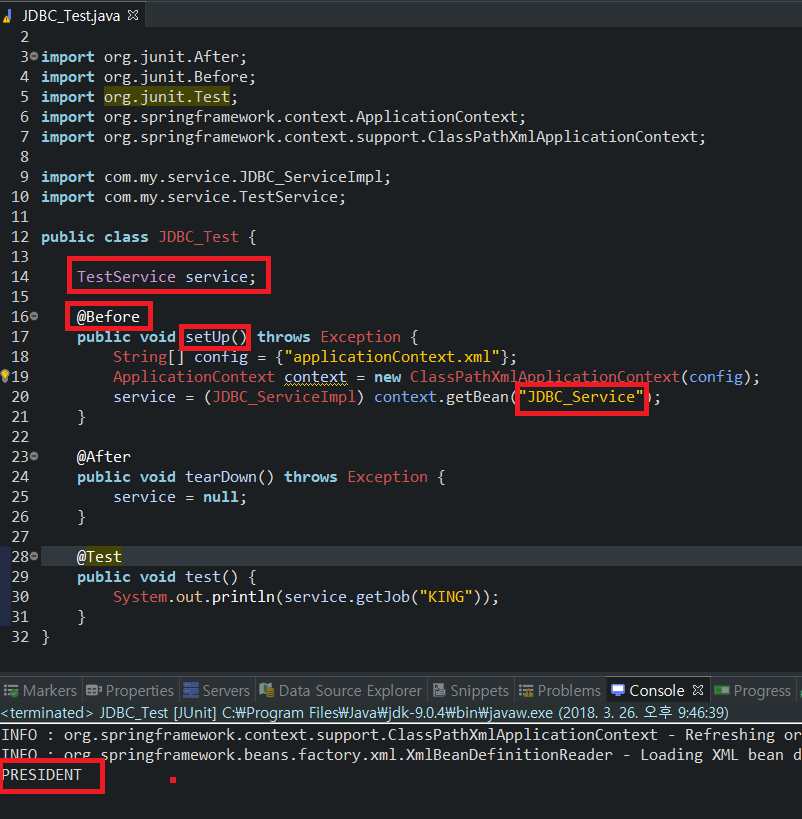This screenshot has height=819, width=802.
Task: Click the Markers tab icon
Action: pos(11,691)
